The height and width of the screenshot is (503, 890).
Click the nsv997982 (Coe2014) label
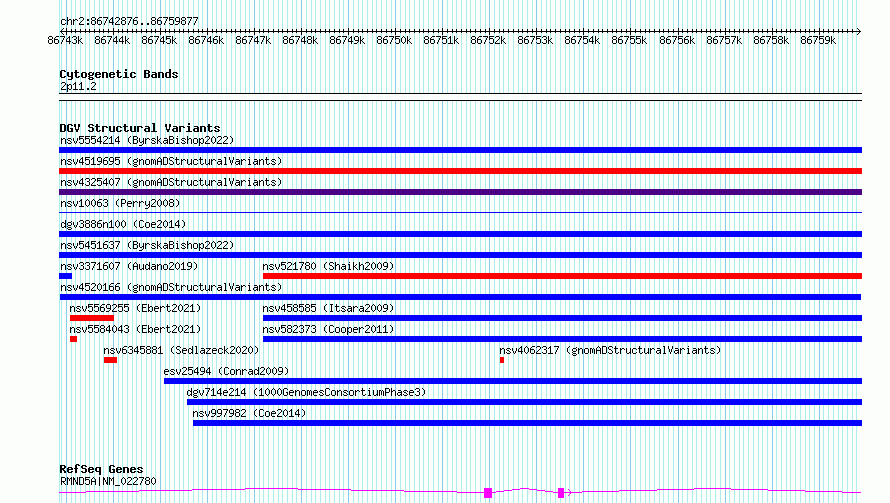[249, 413]
